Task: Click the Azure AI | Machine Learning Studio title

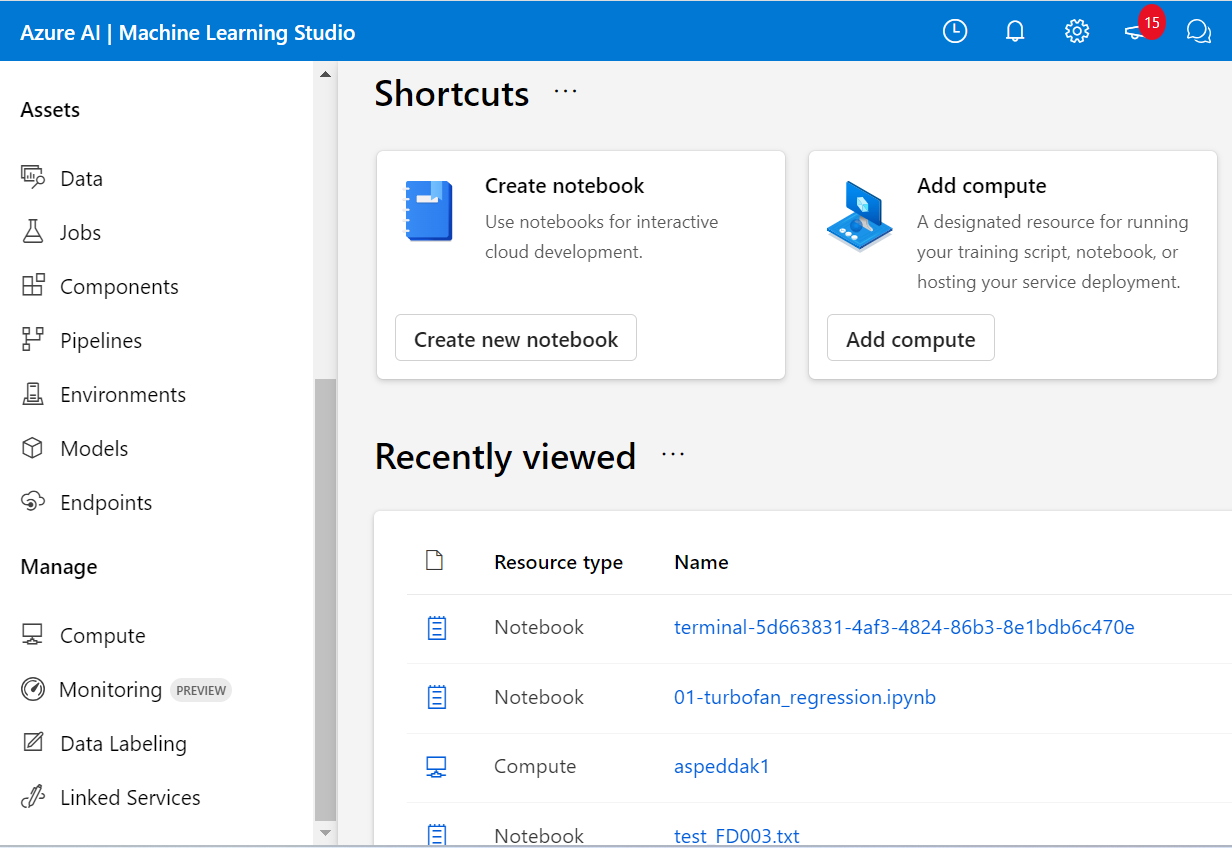Action: 188,32
